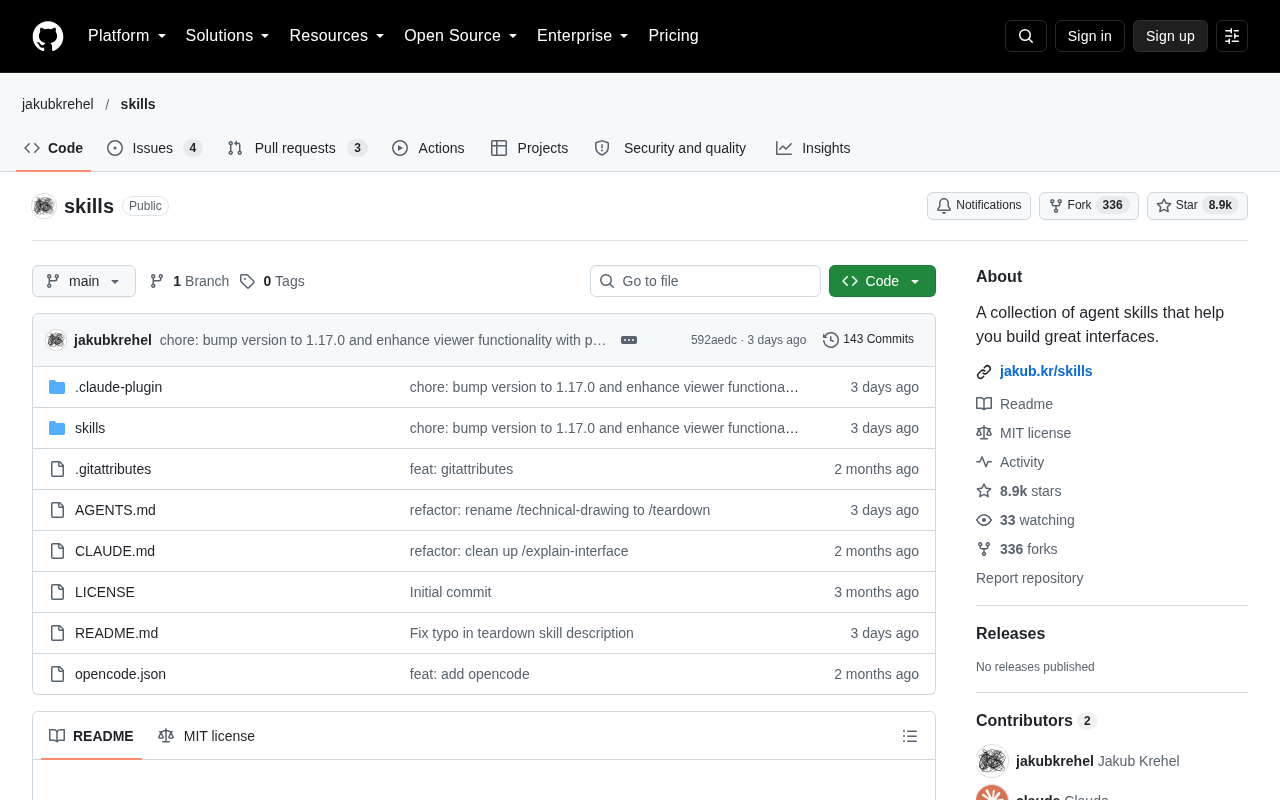Click the file icon beside opencode.json
Screen dimensions: 1280x800
point(57,674)
